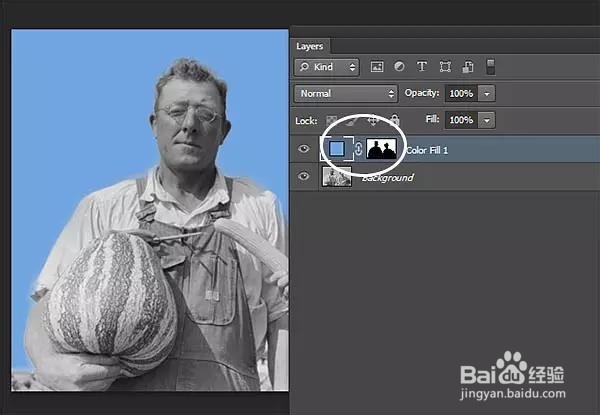Toggle lock transparent pixels icon

pos(331,120)
